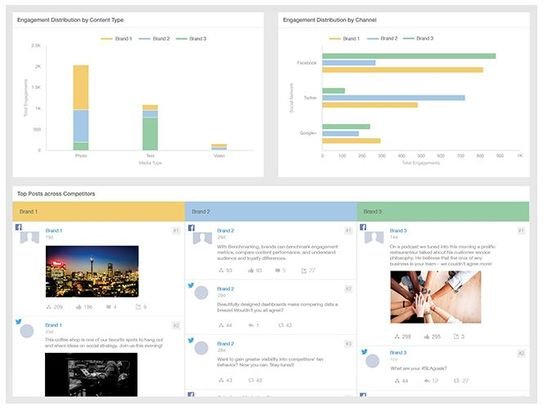Open city skyline night photo thumbnail
543x411 pixels.
(92, 271)
